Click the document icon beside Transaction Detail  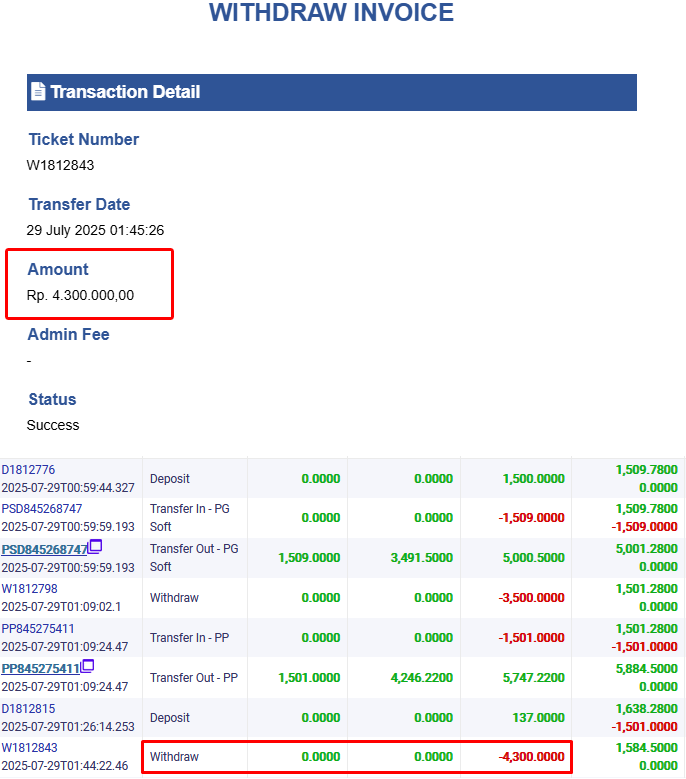[x=38, y=92]
